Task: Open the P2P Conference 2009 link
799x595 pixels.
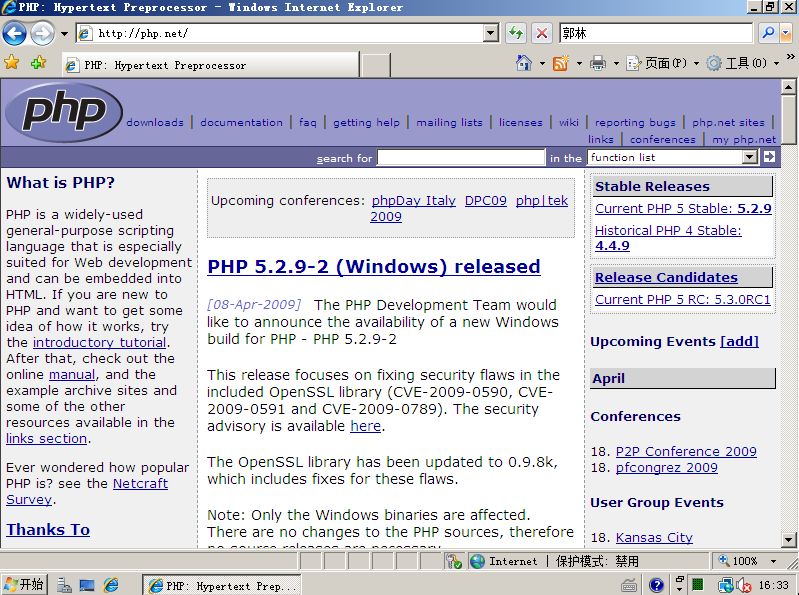Action: tap(686, 451)
